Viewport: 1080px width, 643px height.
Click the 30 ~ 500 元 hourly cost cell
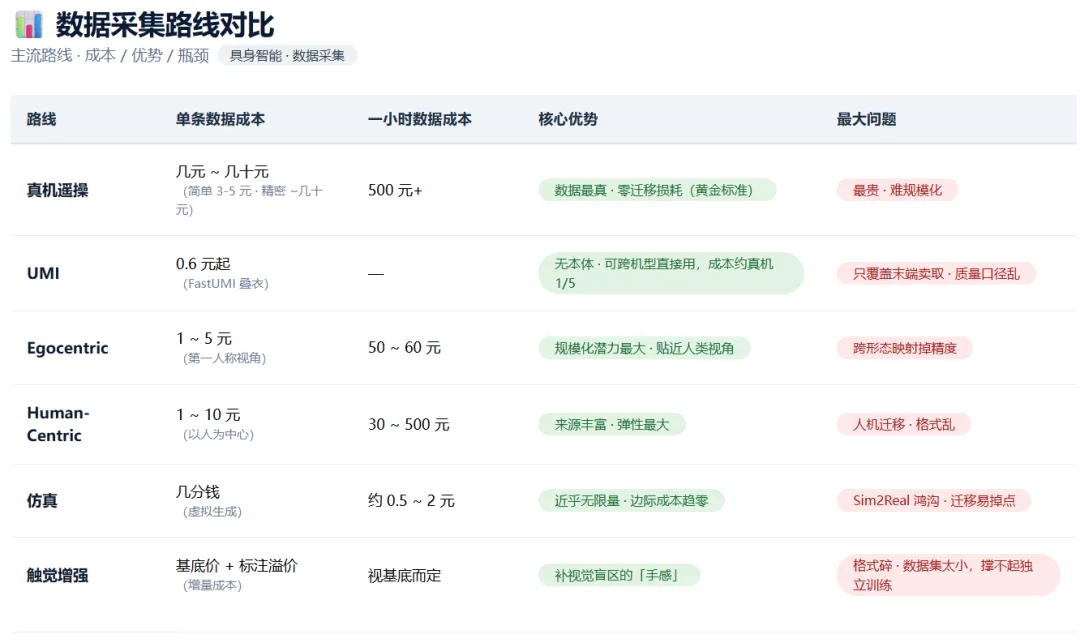click(408, 425)
